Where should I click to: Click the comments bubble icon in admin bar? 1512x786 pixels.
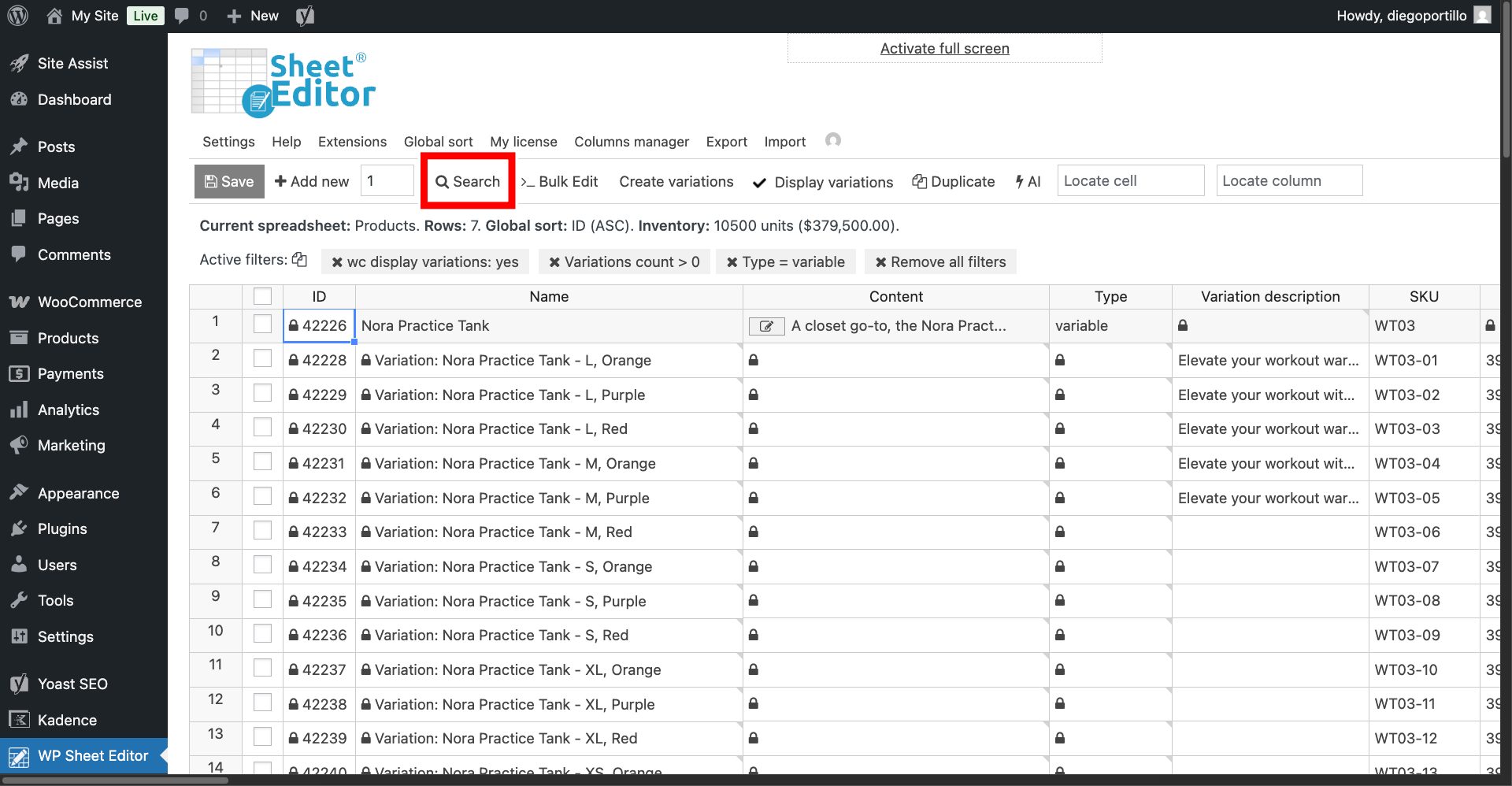click(182, 16)
